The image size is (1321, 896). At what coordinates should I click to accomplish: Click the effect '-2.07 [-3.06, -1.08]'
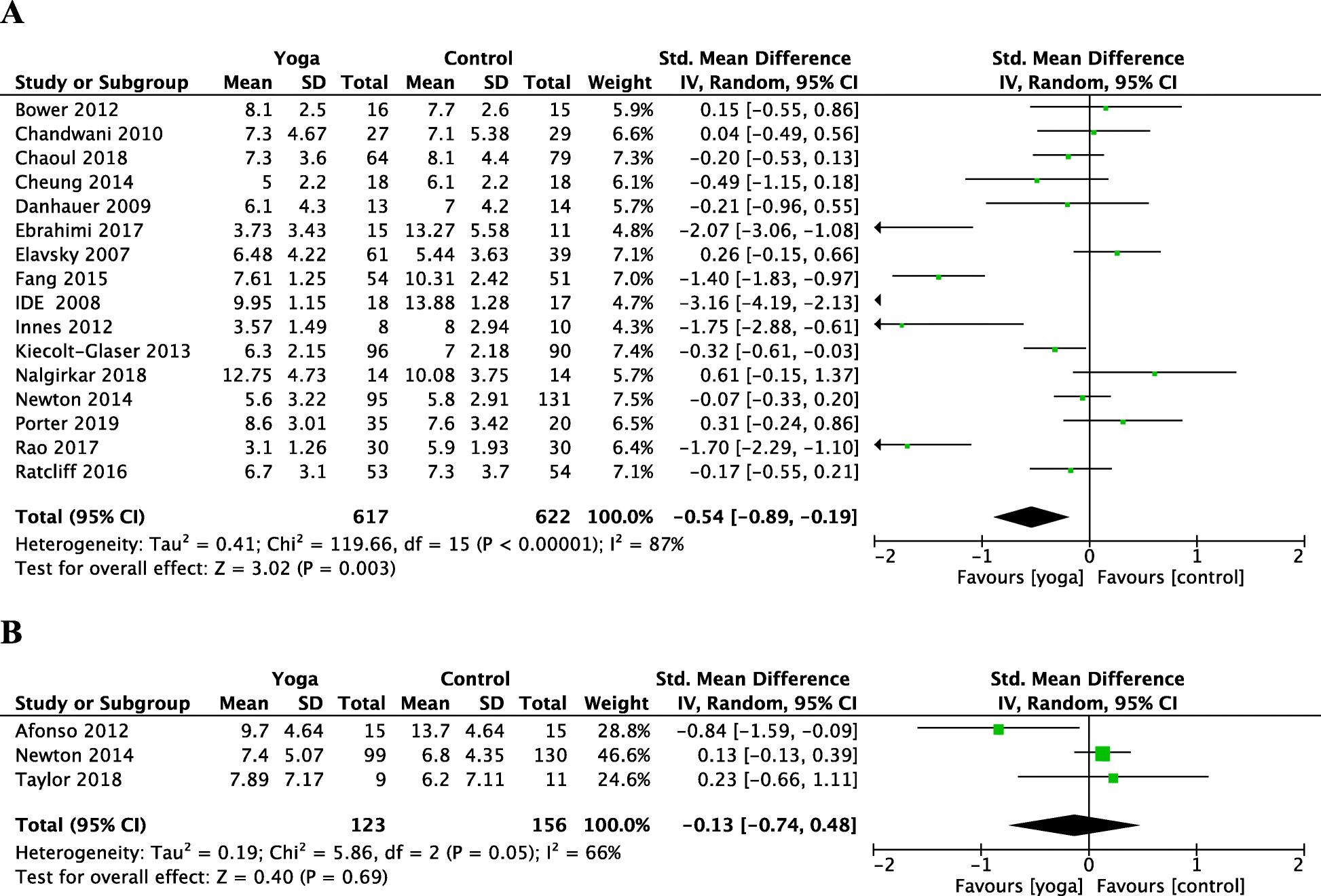click(x=769, y=231)
